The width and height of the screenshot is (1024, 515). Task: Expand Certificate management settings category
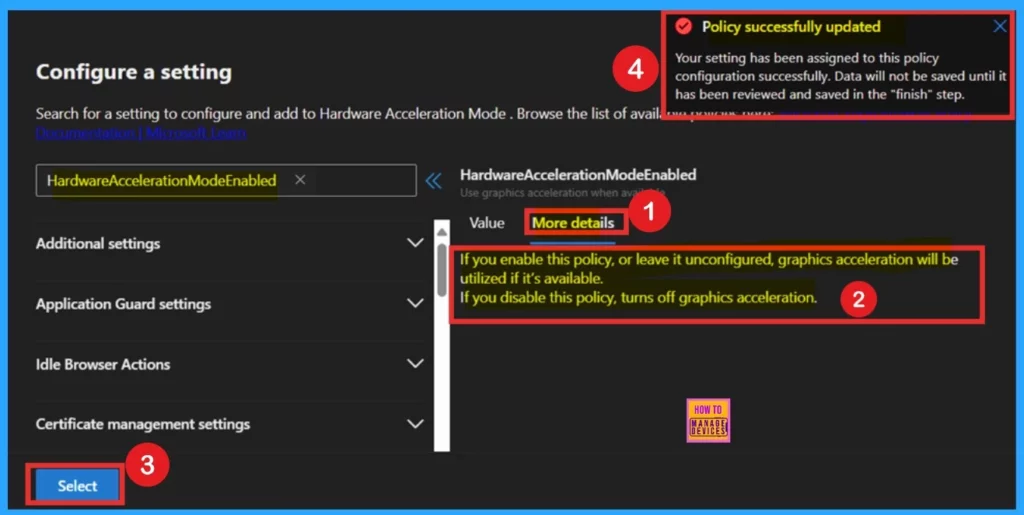(415, 424)
